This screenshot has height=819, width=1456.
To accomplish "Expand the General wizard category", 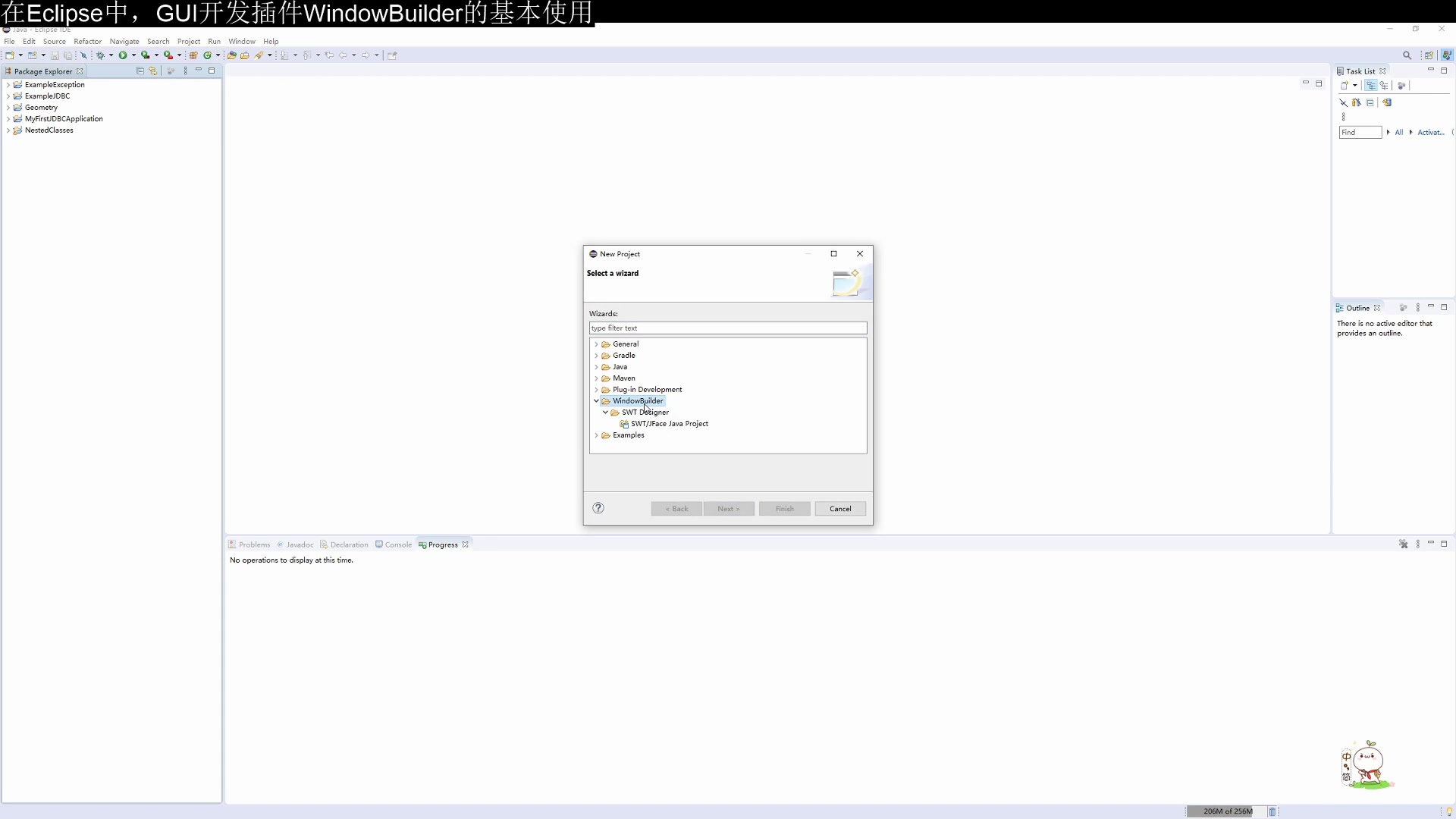I will point(597,344).
